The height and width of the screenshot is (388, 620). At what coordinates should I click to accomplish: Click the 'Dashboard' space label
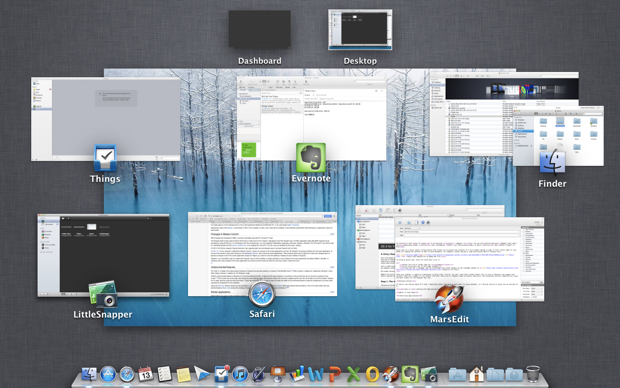click(260, 61)
